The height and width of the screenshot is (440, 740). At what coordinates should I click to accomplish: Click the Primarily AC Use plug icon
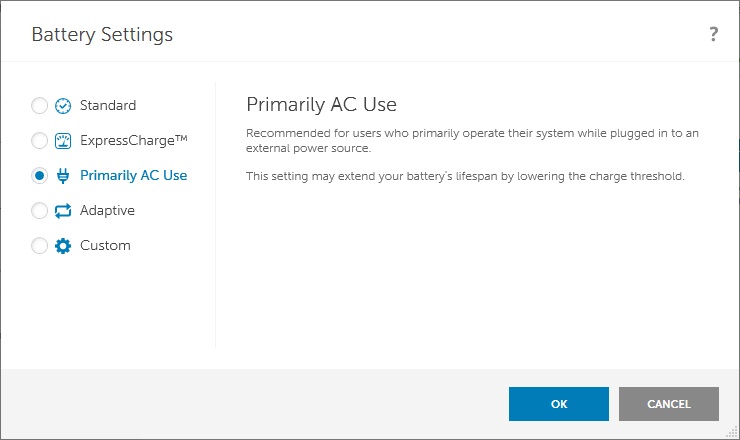pyautogui.click(x=63, y=176)
